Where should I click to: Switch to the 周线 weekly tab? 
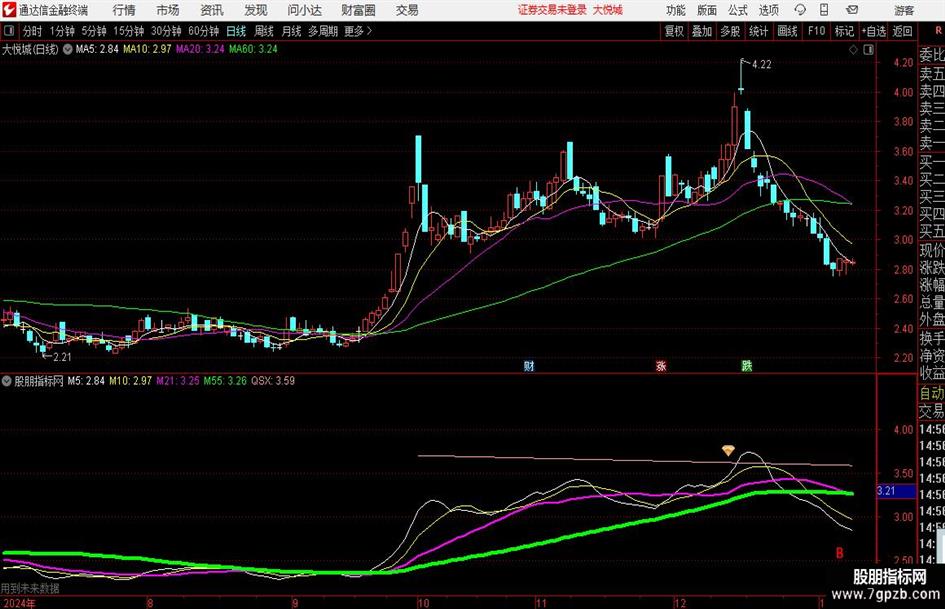click(264, 31)
